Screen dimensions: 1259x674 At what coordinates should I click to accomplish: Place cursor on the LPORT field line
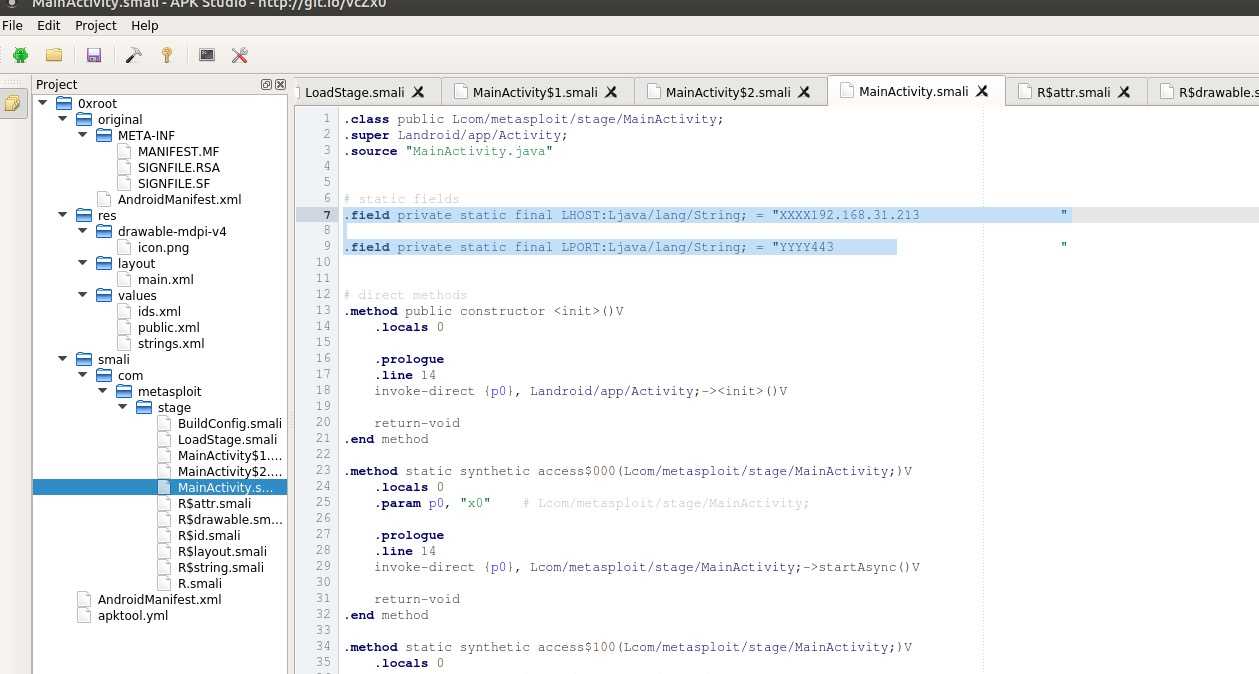pyautogui.click(x=705, y=247)
